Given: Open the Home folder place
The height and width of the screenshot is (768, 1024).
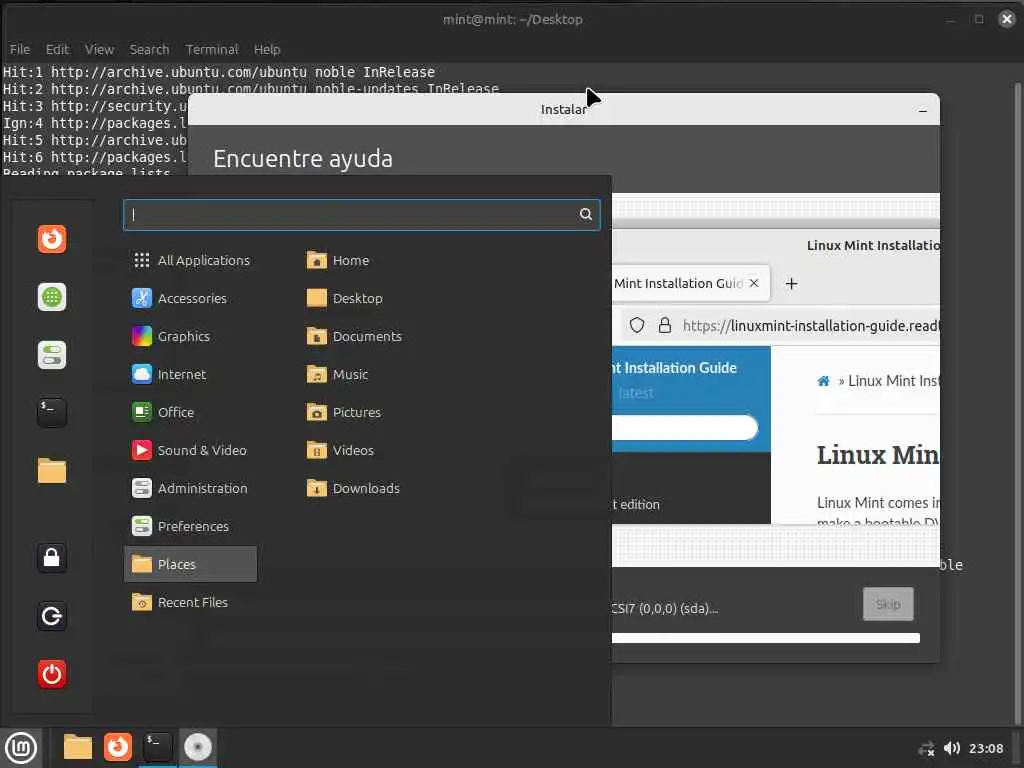Looking at the screenshot, I should click(x=338, y=261).
